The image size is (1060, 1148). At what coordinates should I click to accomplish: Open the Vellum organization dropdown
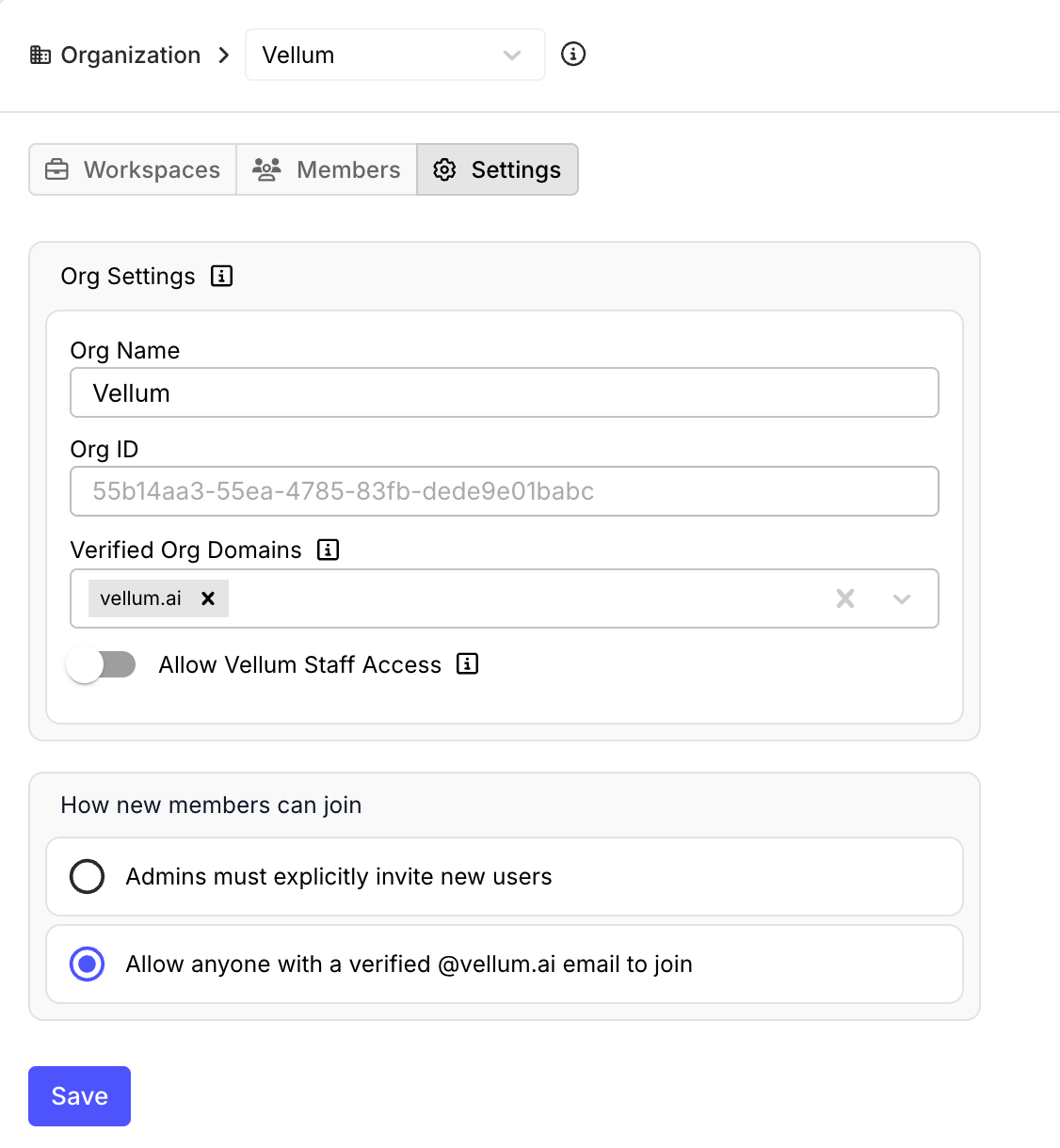click(x=394, y=56)
